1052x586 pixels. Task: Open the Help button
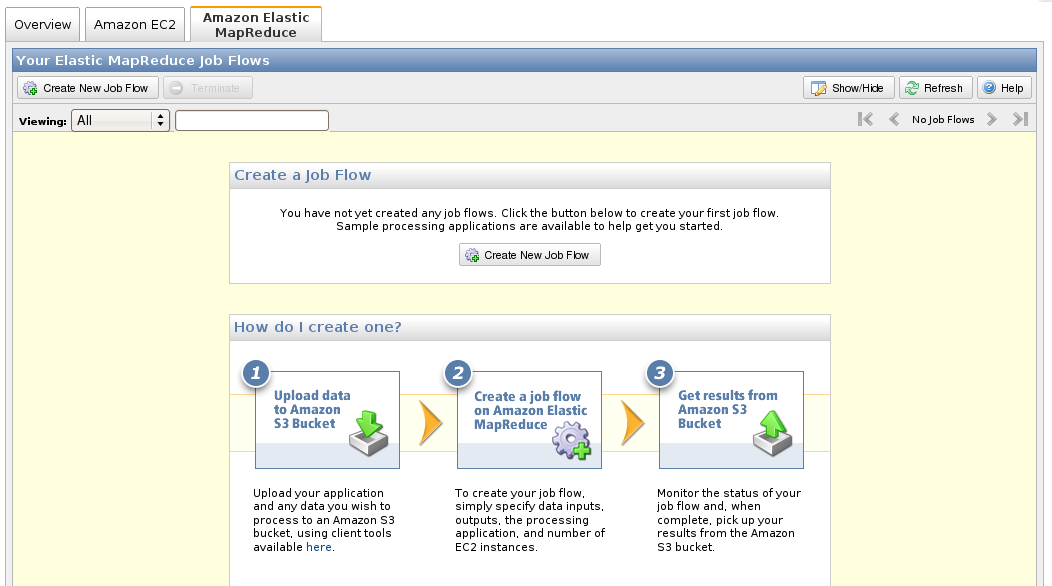click(1004, 88)
